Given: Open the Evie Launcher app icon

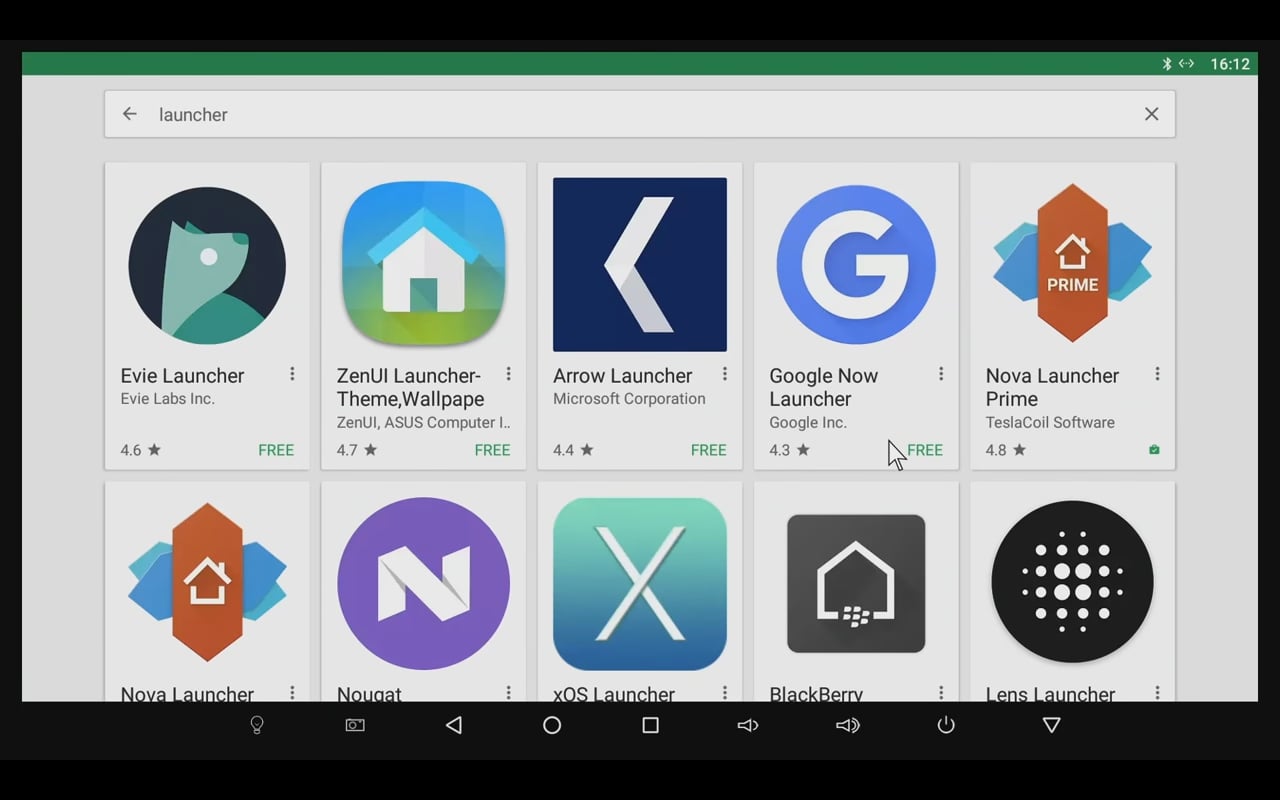Looking at the screenshot, I should pyautogui.click(x=207, y=264).
